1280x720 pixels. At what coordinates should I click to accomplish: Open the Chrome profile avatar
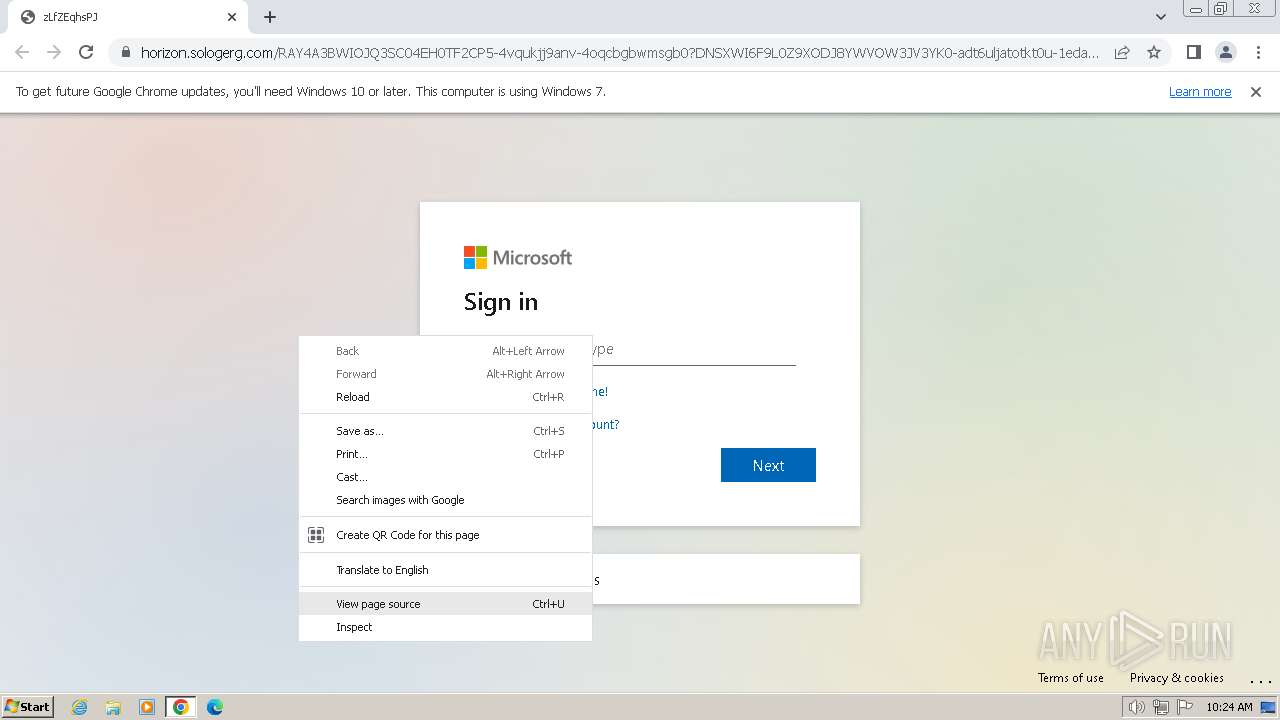click(x=1225, y=52)
